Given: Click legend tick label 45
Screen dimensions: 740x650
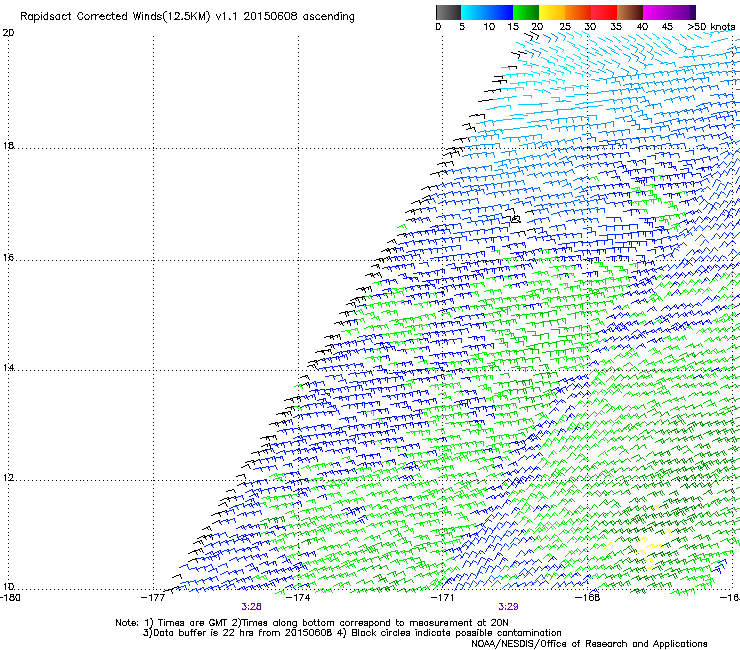Looking at the screenshot, I should tap(667, 27).
